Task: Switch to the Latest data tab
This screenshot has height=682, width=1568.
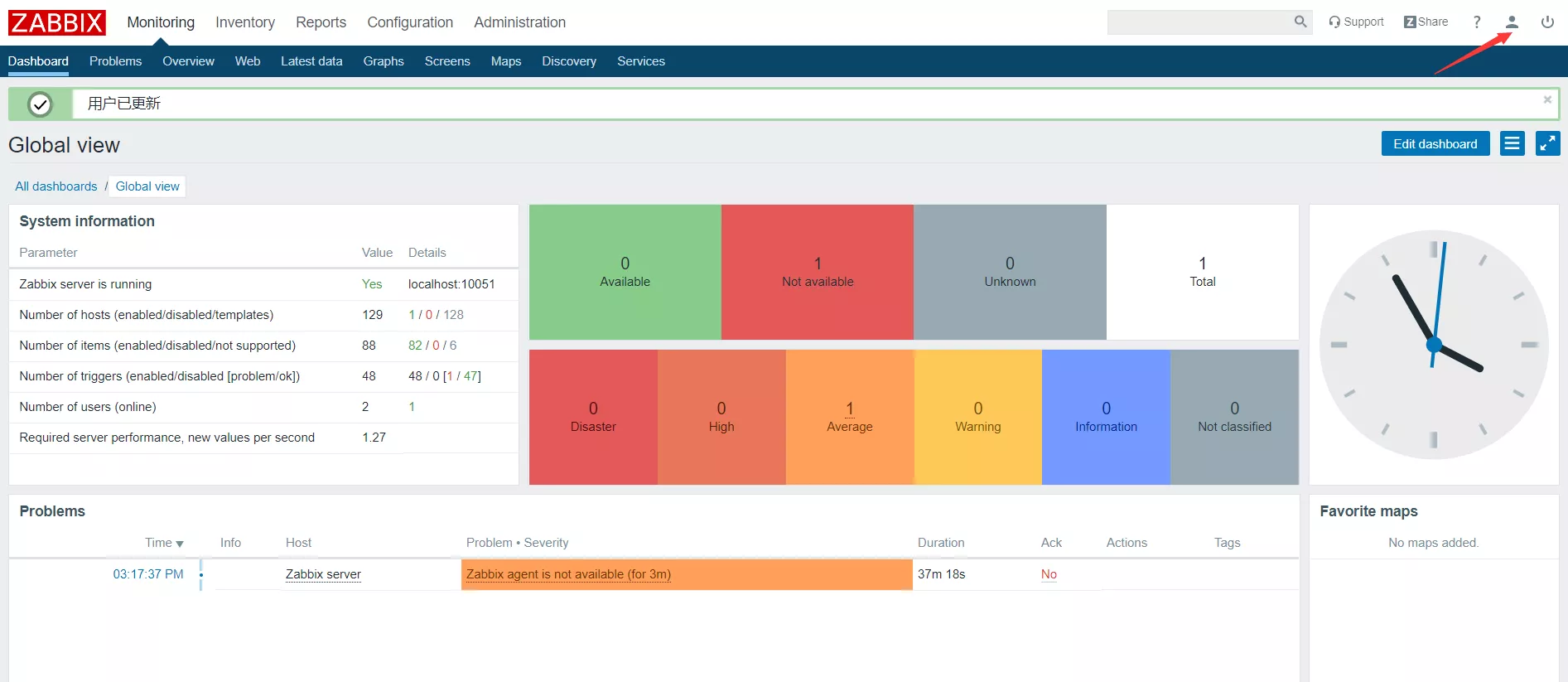Action: [311, 61]
